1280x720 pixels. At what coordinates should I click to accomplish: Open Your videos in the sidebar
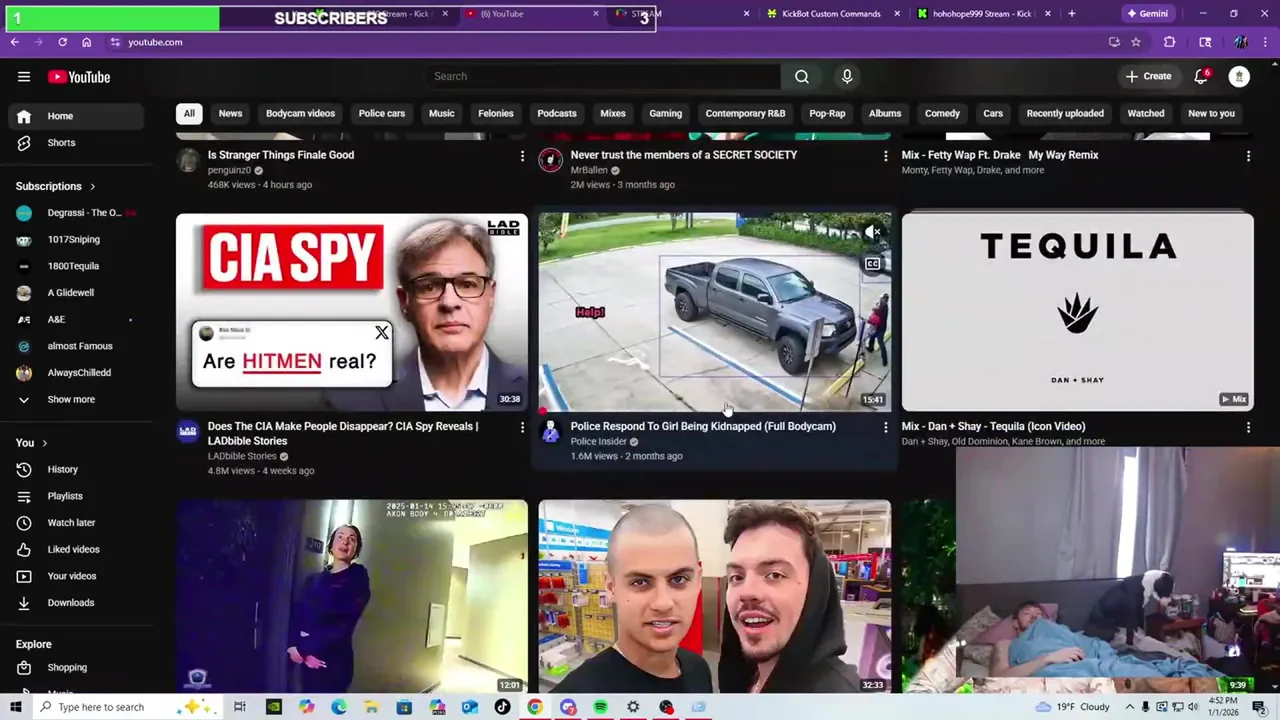coord(76,576)
